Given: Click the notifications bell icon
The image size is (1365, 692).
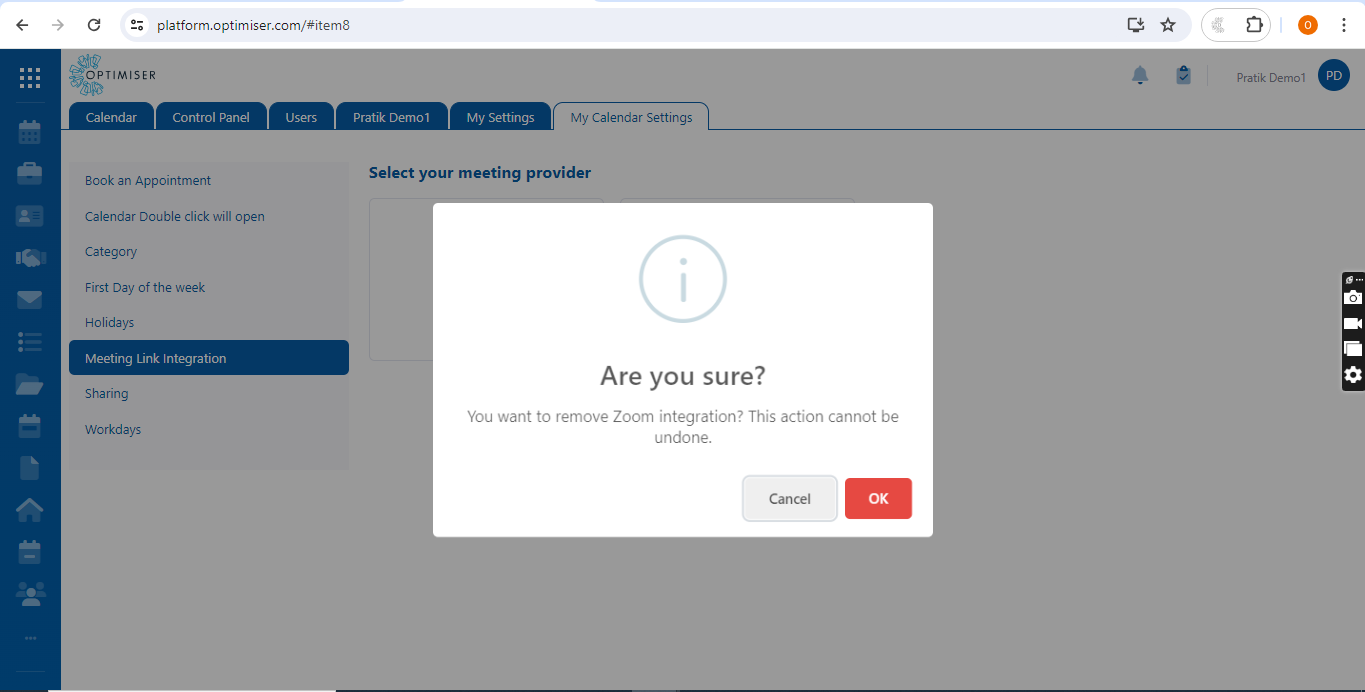Looking at the screenshot, I should coord(1140,76).
